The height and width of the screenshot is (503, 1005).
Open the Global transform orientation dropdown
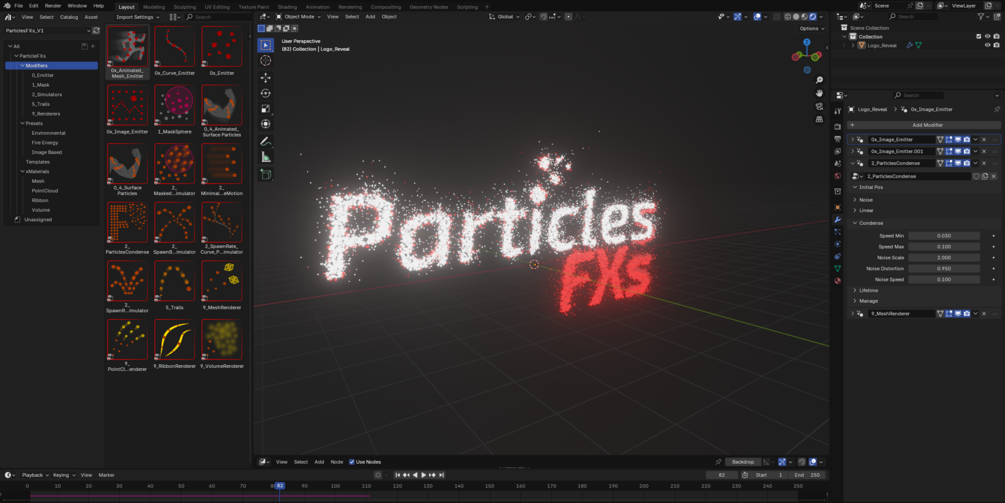(505, 17)
